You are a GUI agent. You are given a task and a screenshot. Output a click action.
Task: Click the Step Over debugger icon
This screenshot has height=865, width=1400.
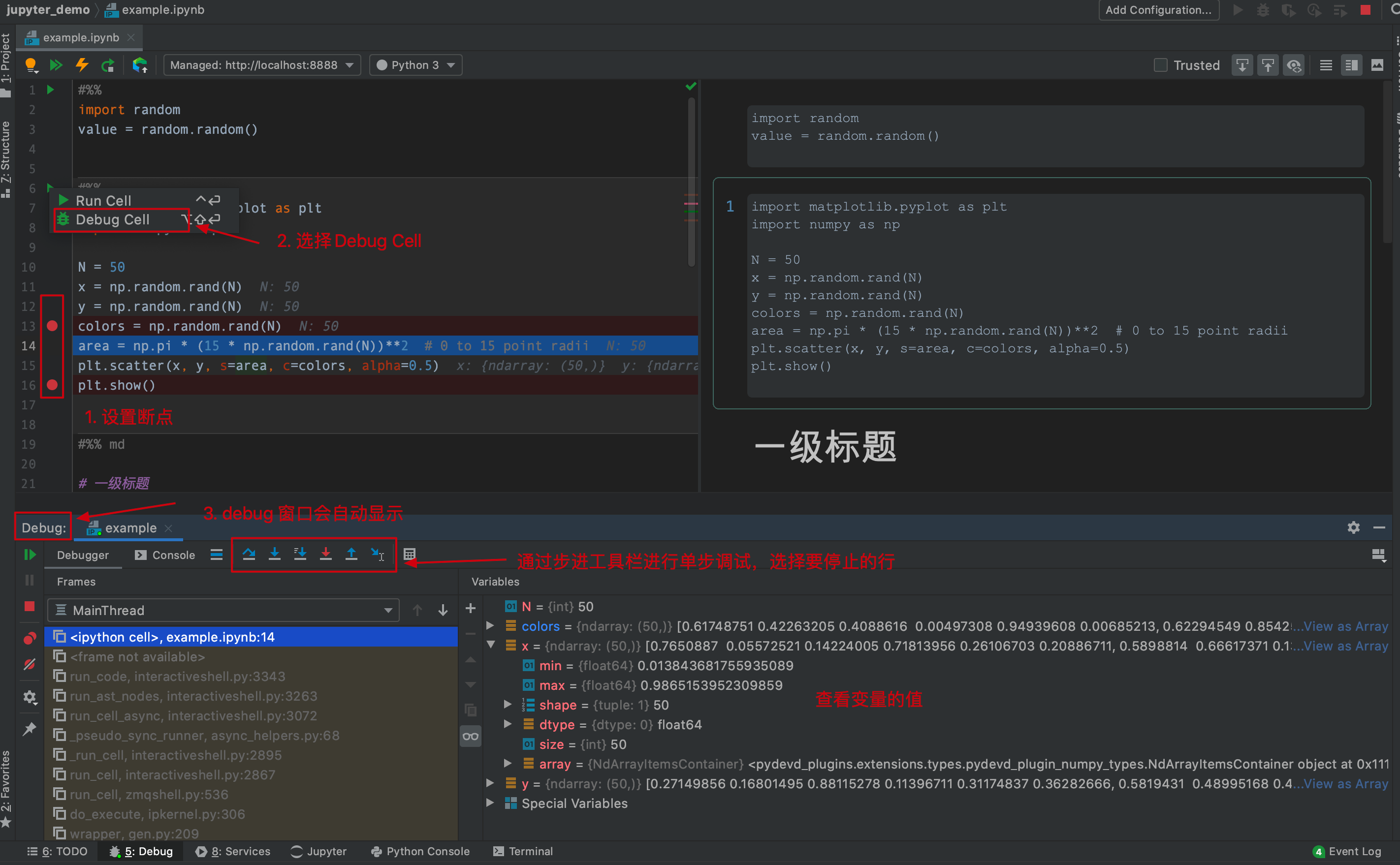click(249, 554)
